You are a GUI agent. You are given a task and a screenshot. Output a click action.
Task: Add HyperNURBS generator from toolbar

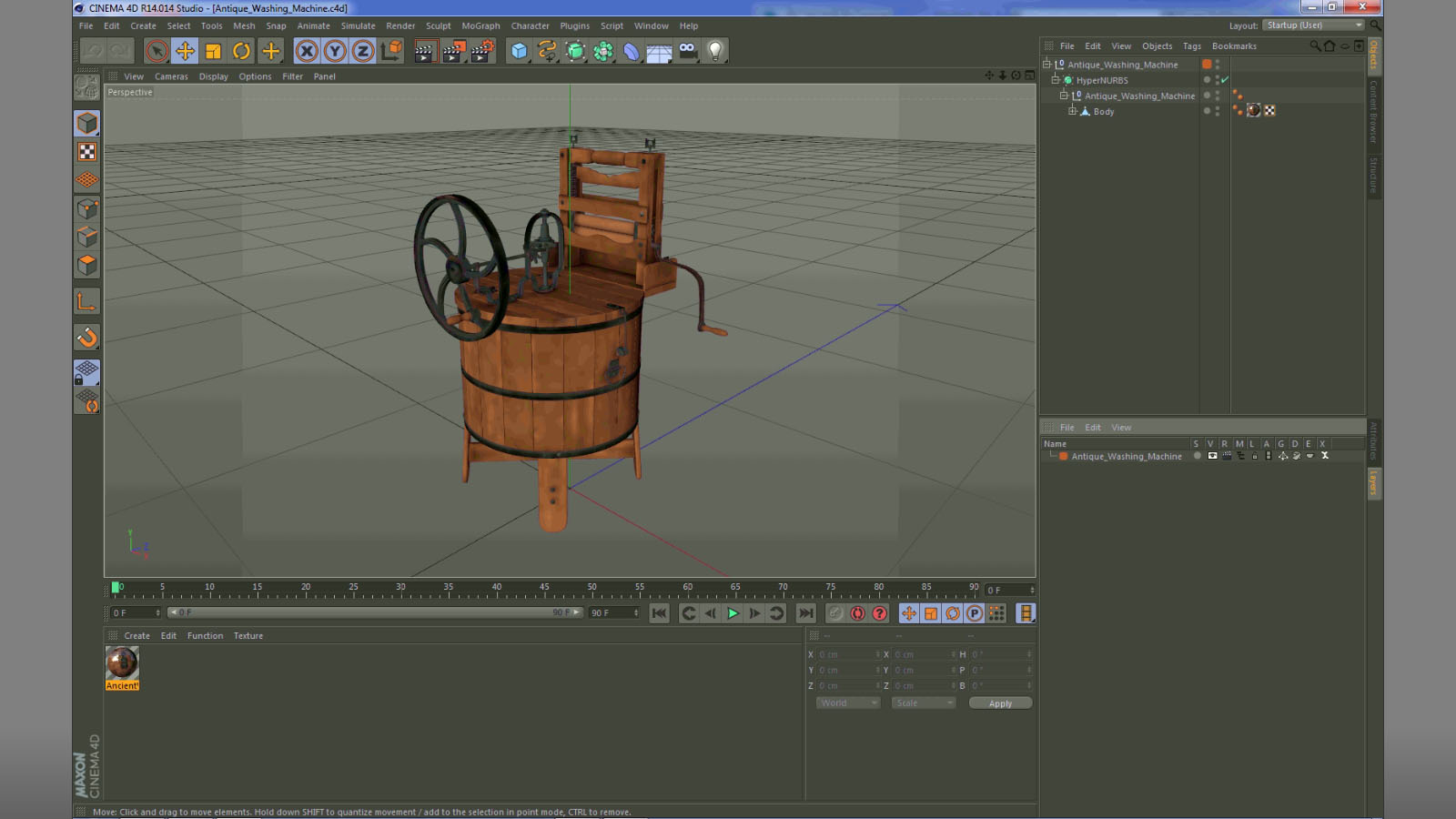coord(575,51)
